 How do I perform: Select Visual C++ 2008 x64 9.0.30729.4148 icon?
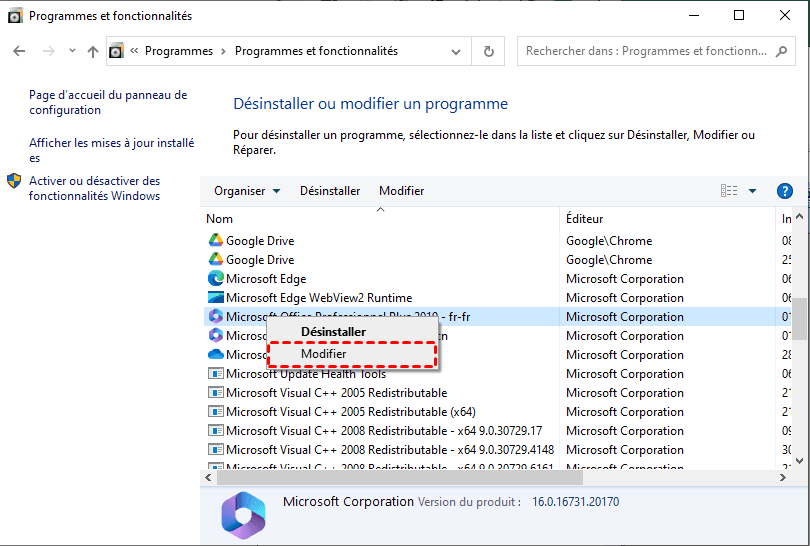(x=215, y=449)
